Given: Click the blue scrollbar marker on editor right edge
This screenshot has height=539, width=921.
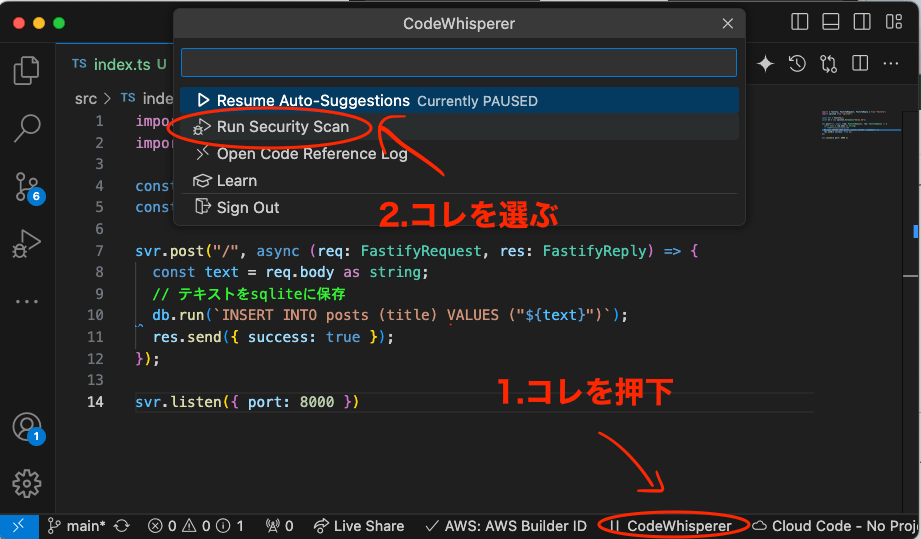Looking at the screenshot, I should pyautogui.click(x=915, y=231).
